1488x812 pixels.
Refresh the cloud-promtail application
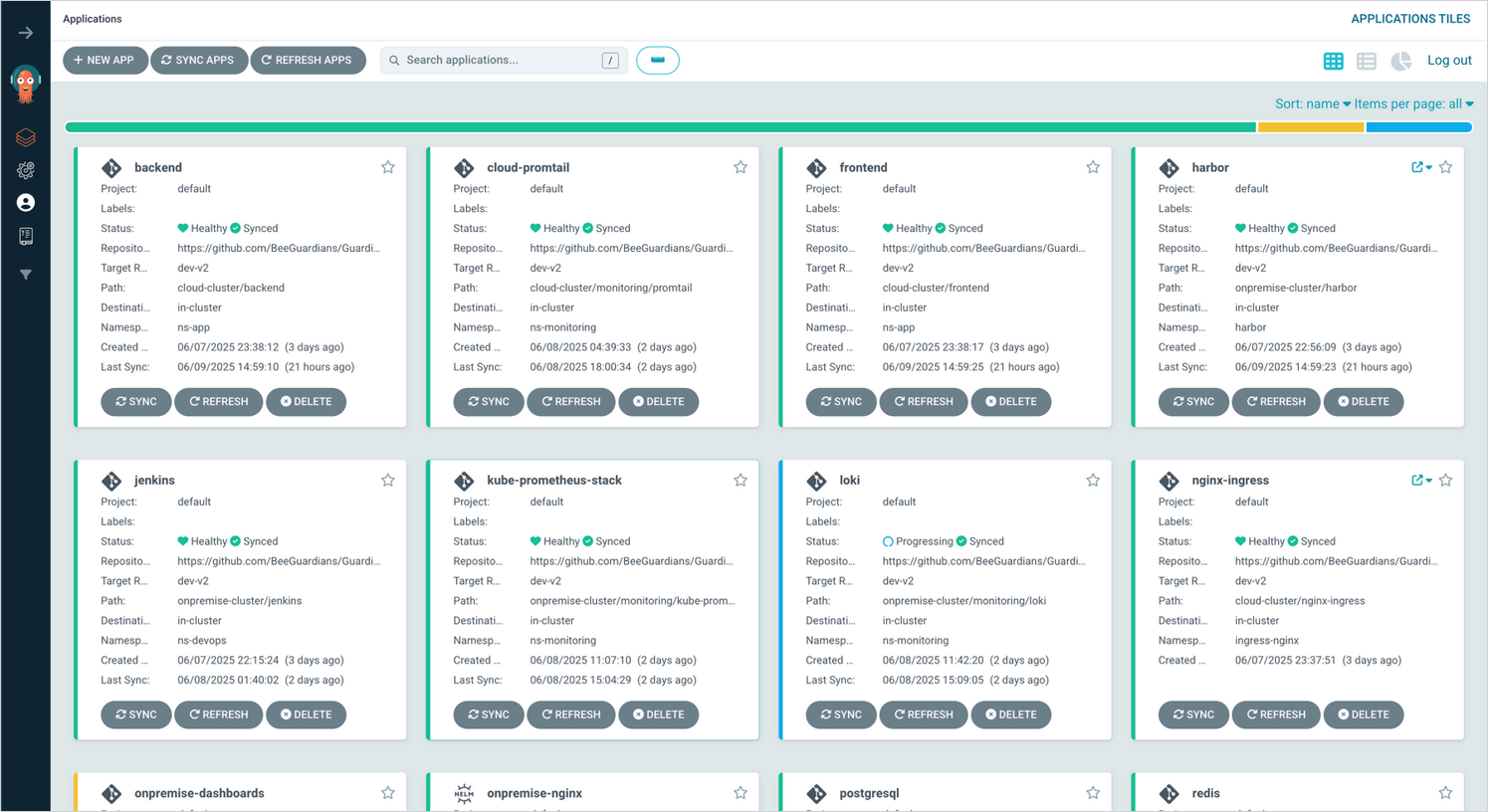[571, 402]
